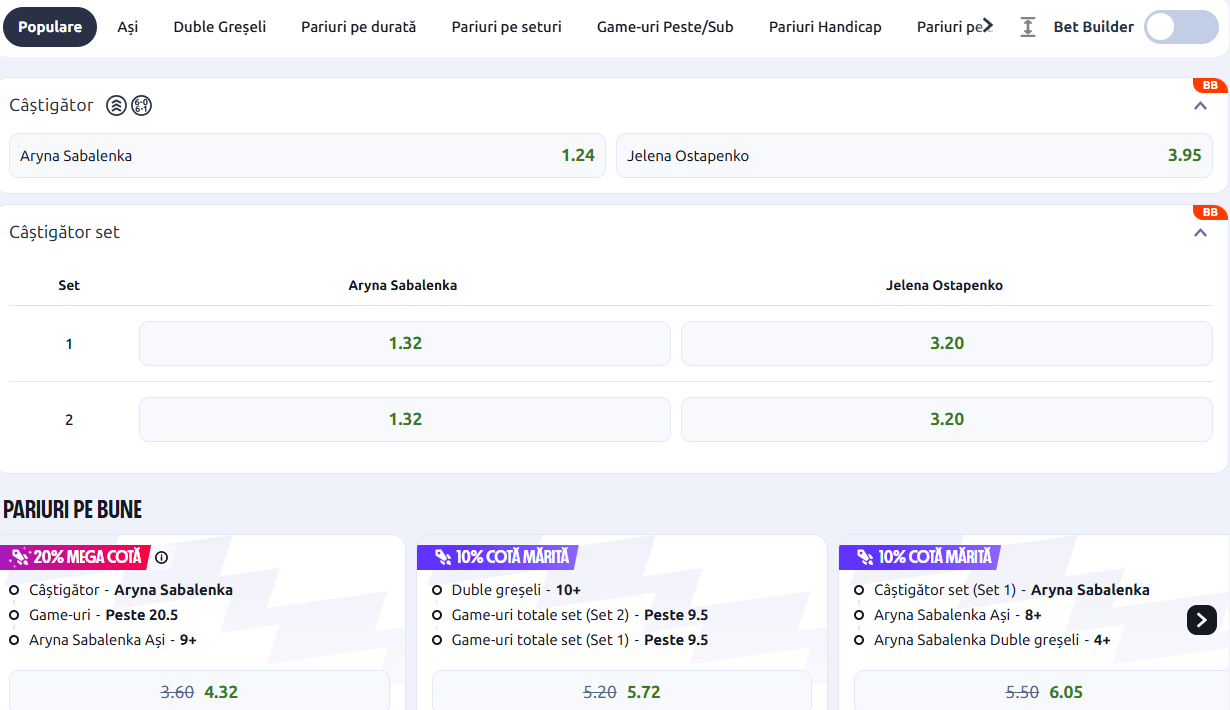Select the Pariuri Handicap tab
1230x710 pixels.
(x=825, y=27)
